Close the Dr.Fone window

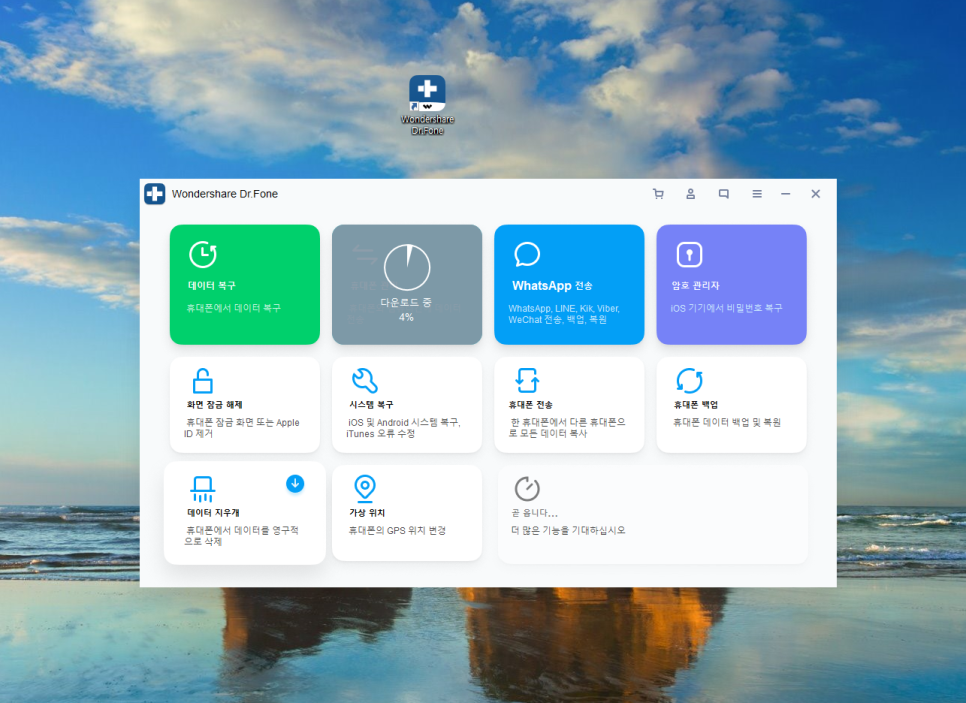[x=816, y=194]
